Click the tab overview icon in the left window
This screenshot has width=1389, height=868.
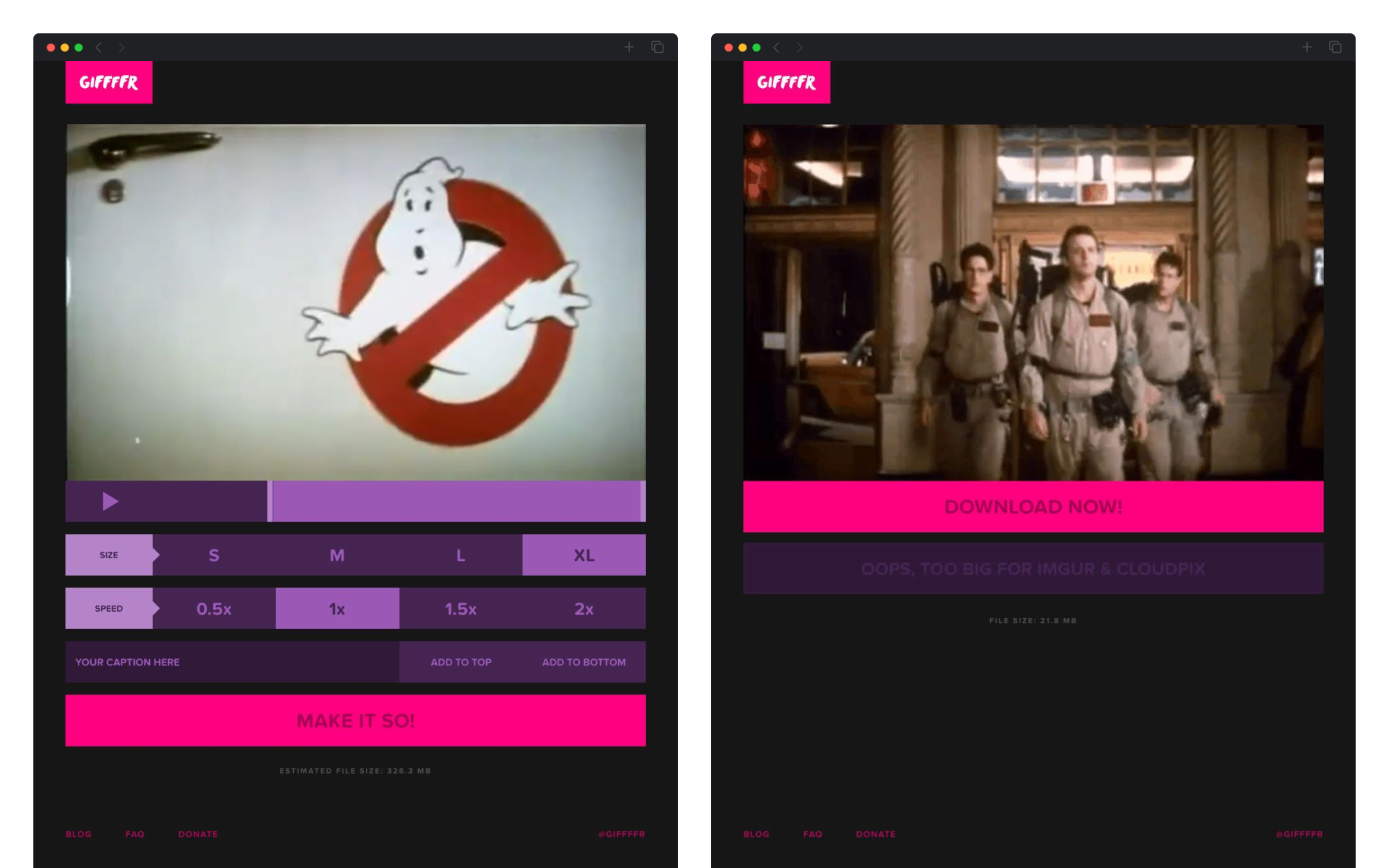click(657, 47)
